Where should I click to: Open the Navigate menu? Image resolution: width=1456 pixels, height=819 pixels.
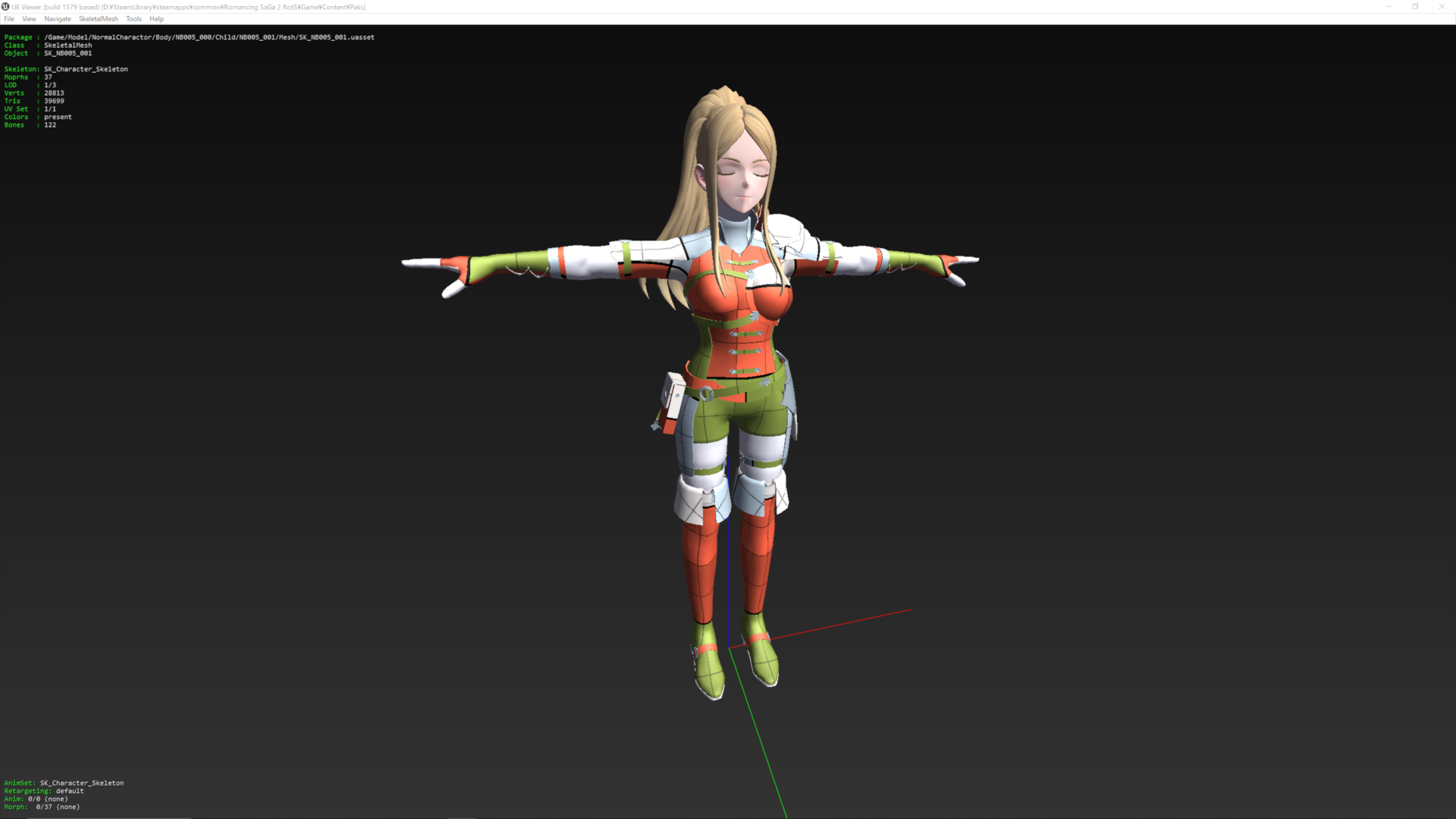pos(58,19)
